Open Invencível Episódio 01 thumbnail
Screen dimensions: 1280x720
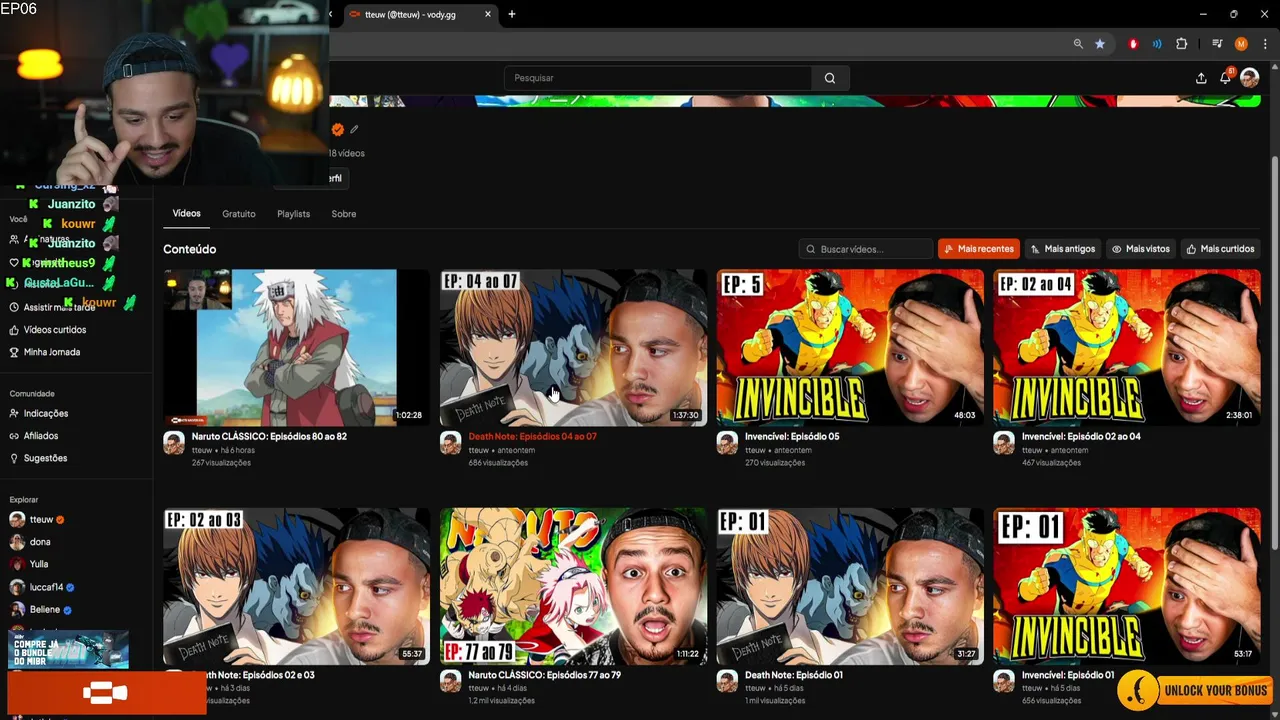tap(1127, 587)
